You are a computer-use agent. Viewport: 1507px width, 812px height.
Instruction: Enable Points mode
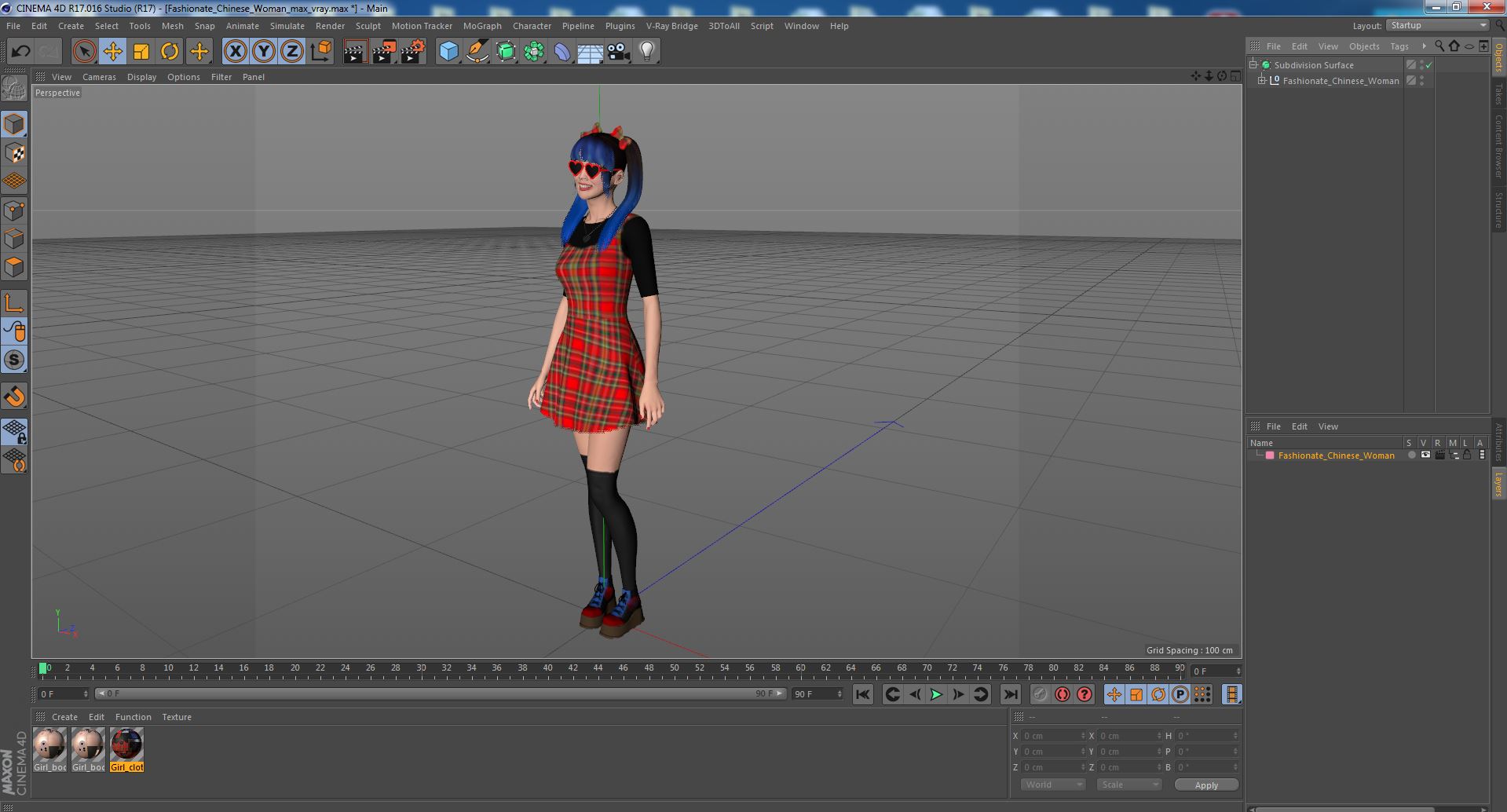(x=14, y=210)
